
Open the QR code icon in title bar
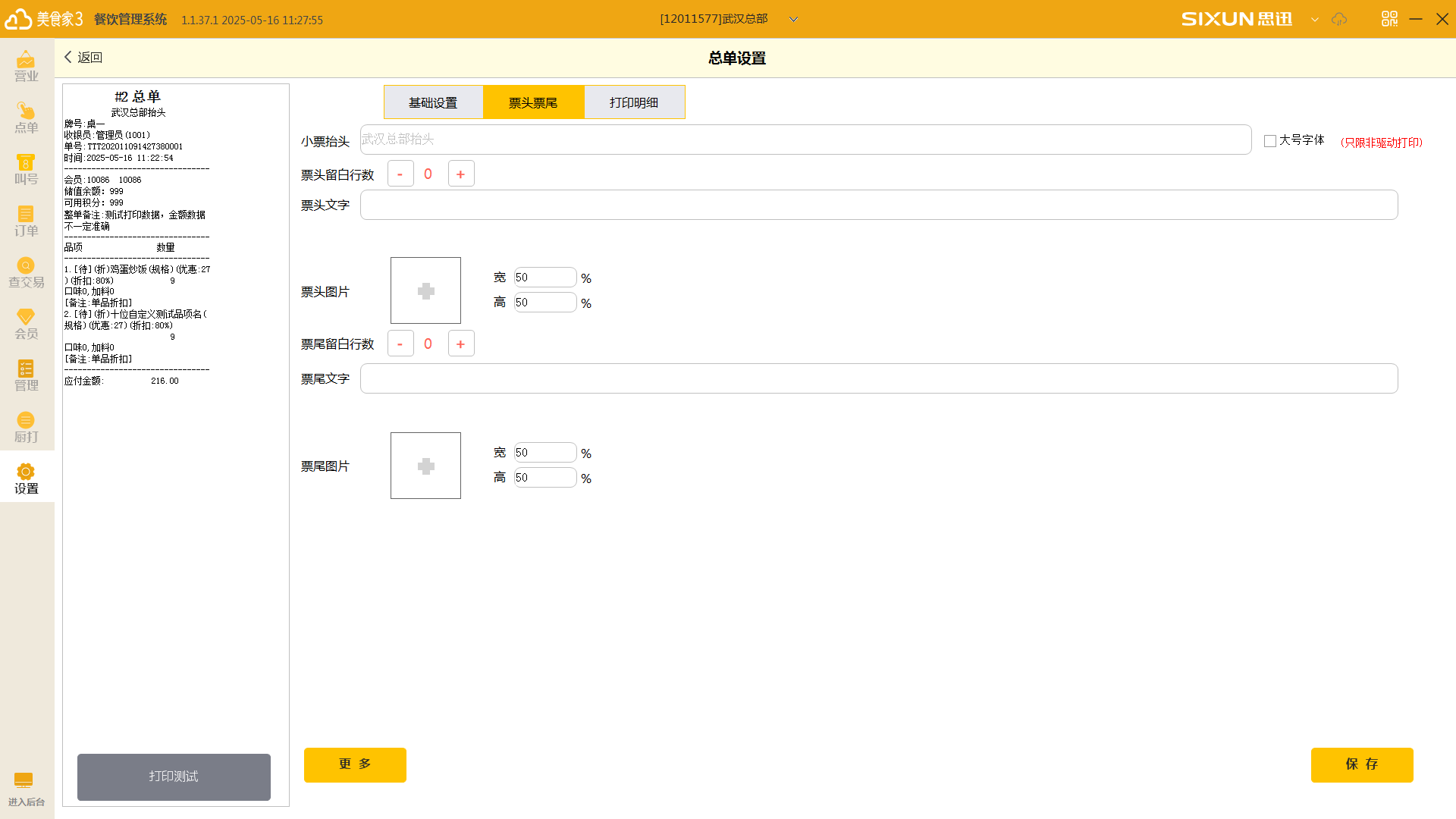[x=1389, y=19]
